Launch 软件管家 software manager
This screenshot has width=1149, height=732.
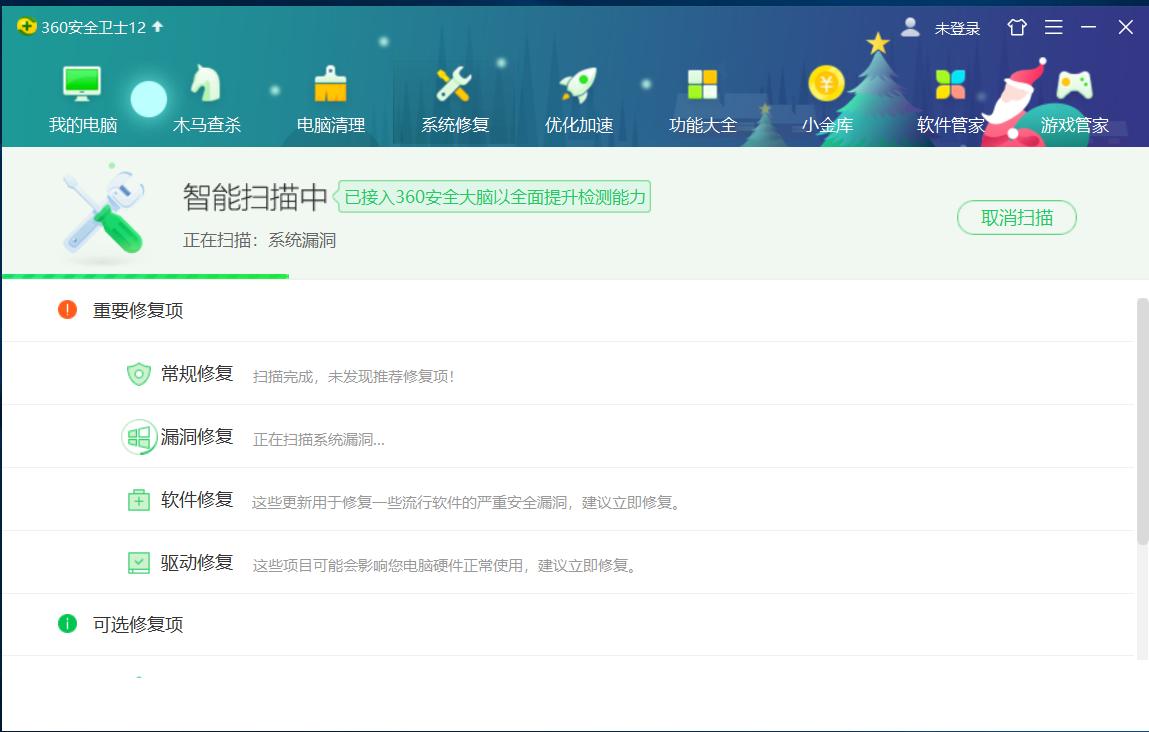point(950,95)
